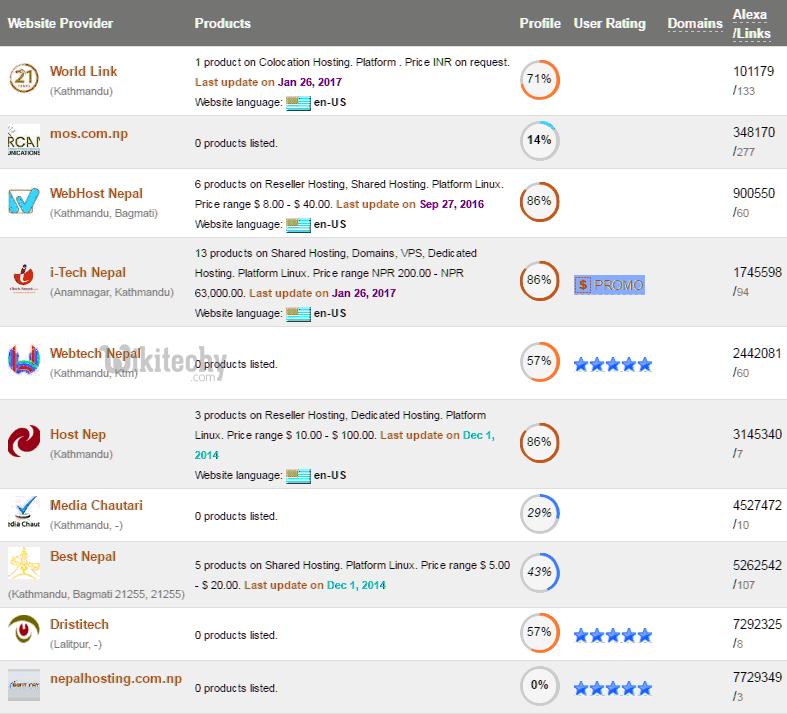Click Alexa rank 7729349
Image resolution: width=787 pixels, height=714 pixels.
pos(757,677)
